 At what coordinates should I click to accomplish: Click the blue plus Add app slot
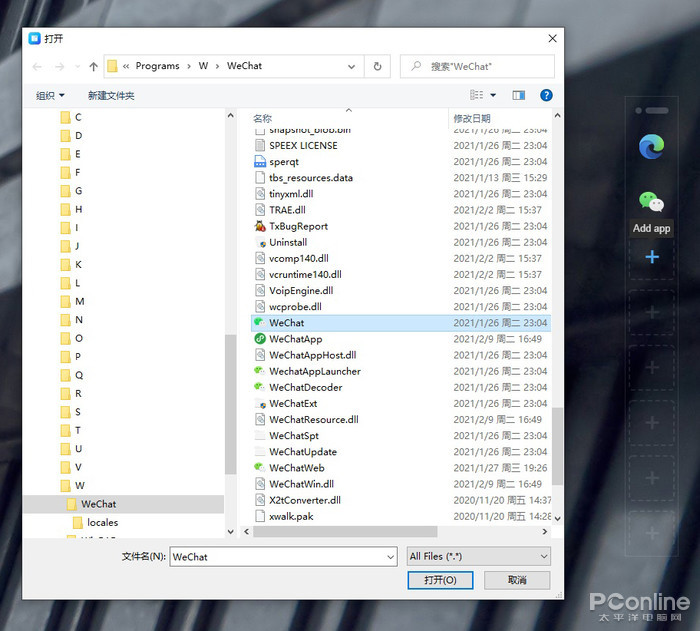pos(652,257)
